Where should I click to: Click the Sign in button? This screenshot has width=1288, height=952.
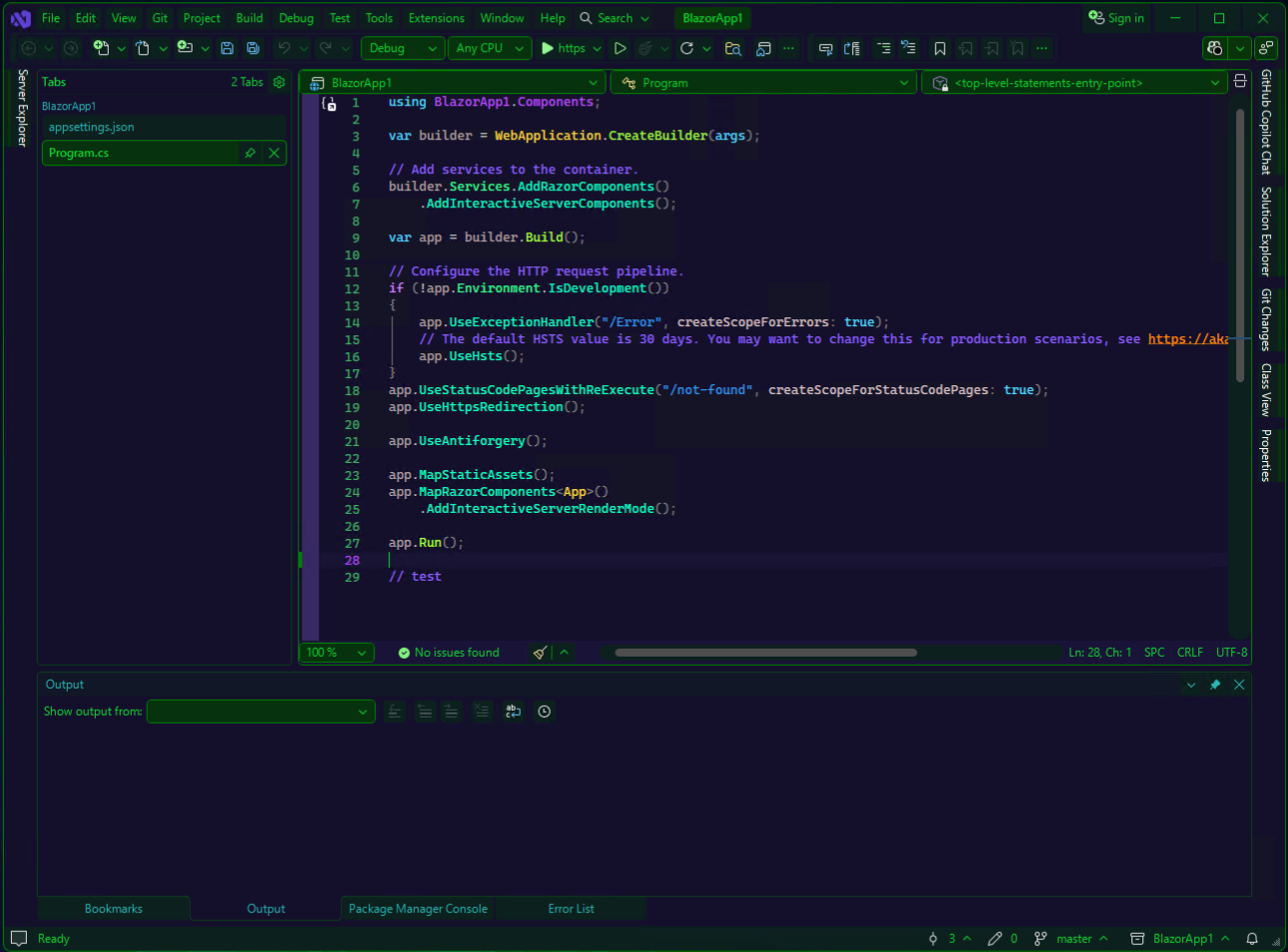click(x=1116, y=18)
